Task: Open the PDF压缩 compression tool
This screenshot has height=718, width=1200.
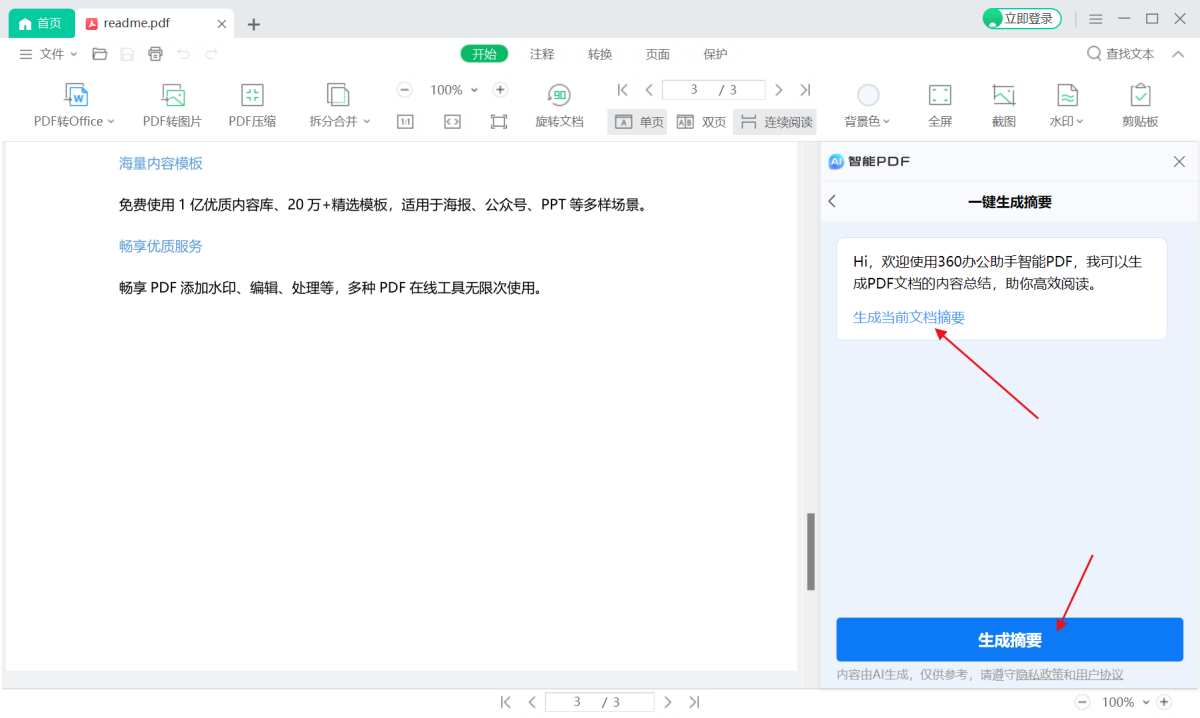Action: coord(251,103)
